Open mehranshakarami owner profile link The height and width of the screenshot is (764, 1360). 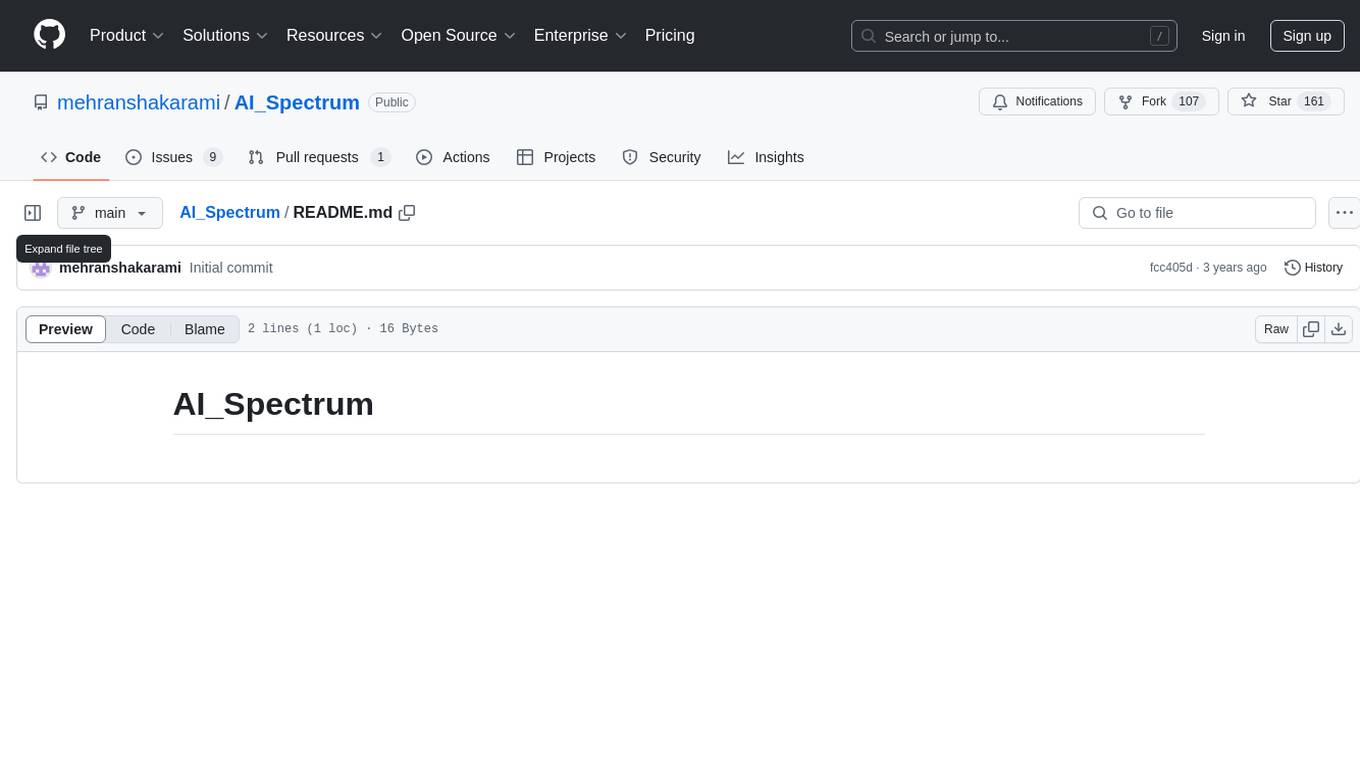138,102
